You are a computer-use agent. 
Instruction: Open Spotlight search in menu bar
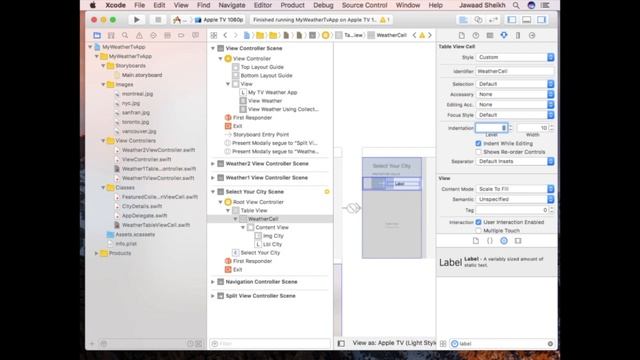[x=516, y=5]
